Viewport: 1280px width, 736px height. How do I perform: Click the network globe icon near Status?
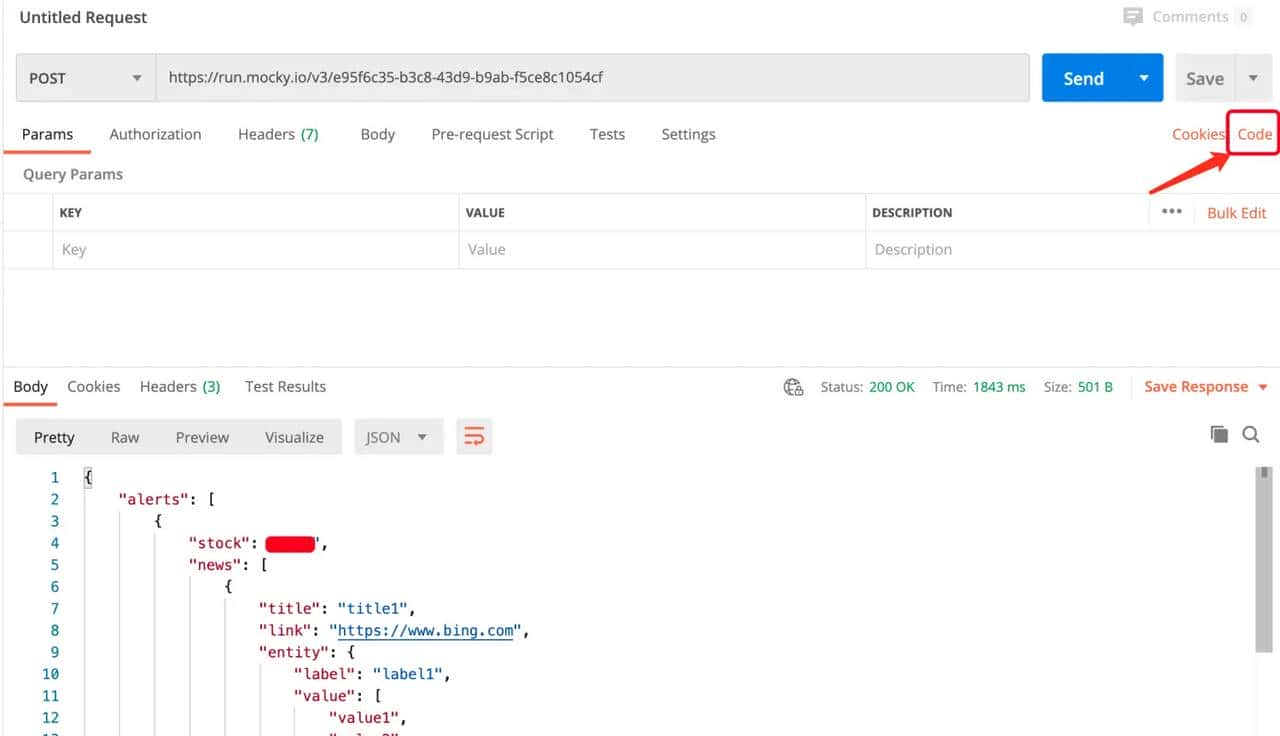[794, 387]
